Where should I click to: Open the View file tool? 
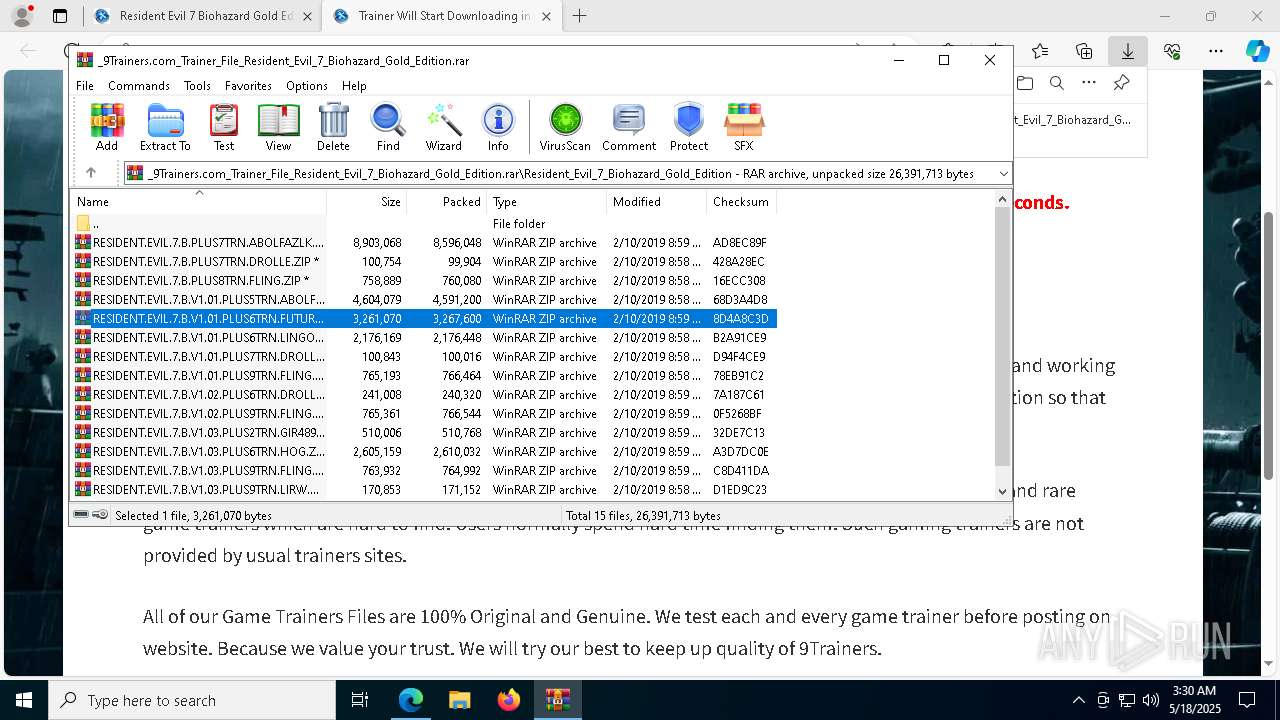(278, 127)
